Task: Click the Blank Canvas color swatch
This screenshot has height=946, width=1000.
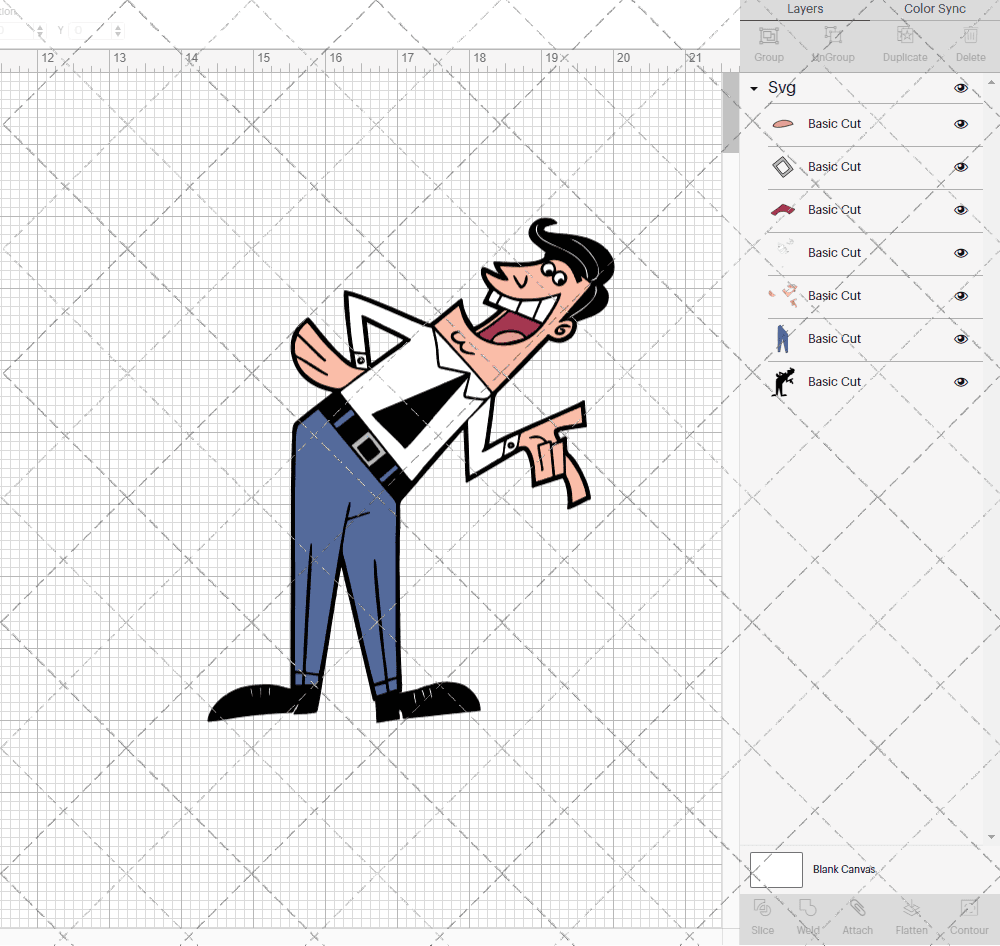Action: 776,869
